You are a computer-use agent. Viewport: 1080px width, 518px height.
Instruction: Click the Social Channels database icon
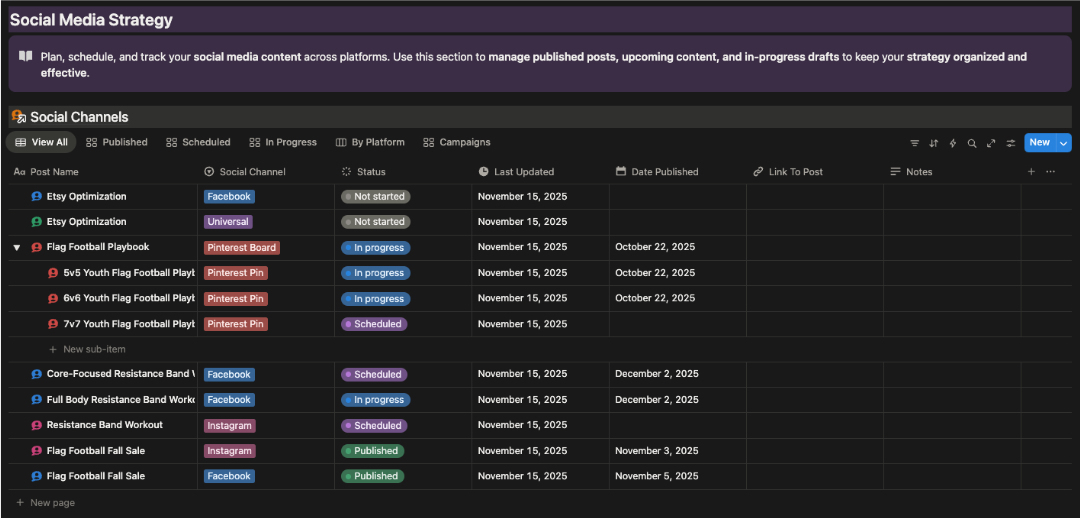18,117
